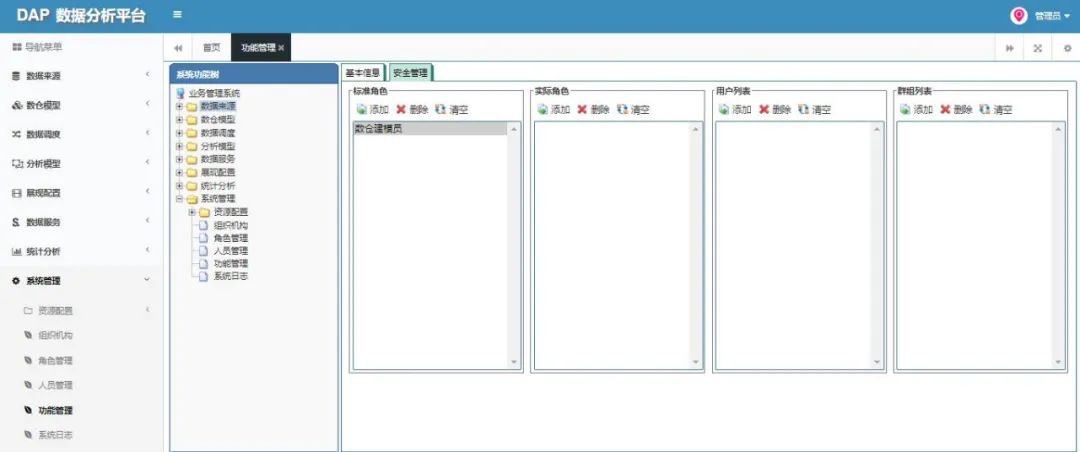The height and width of the screenshot is (452, 1080).
Task: Click 清空 in the 实际角色 group
Action: click(633, 110)
